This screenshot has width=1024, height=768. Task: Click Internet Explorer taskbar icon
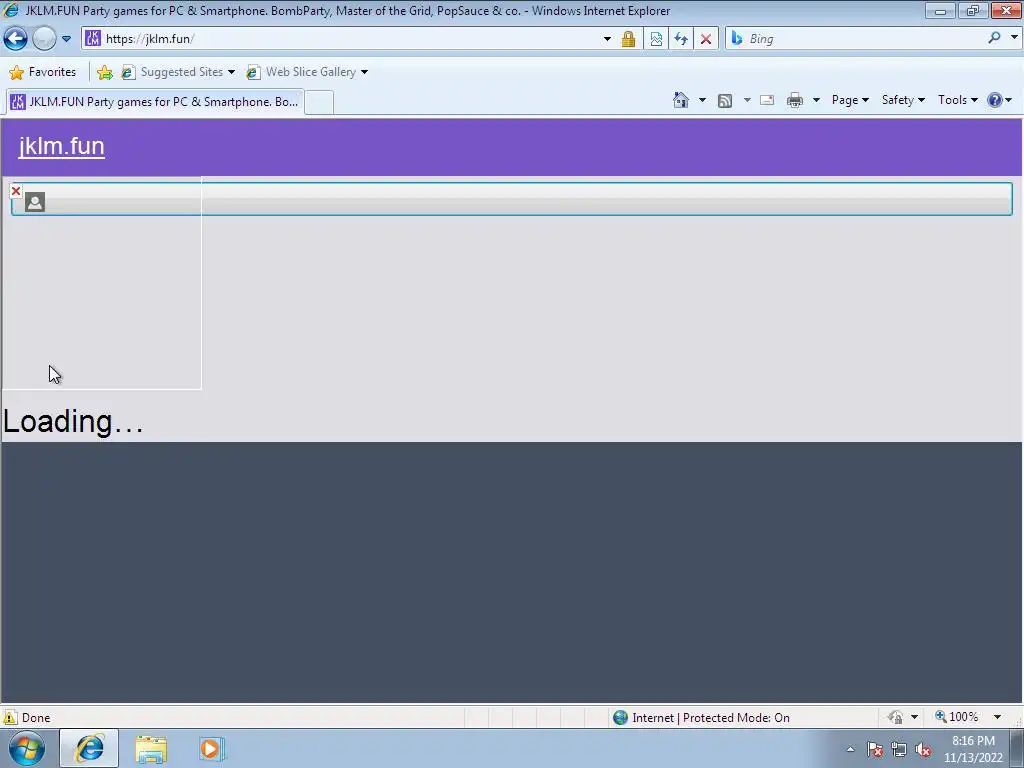pyautogui.click(x=89, y=748)
